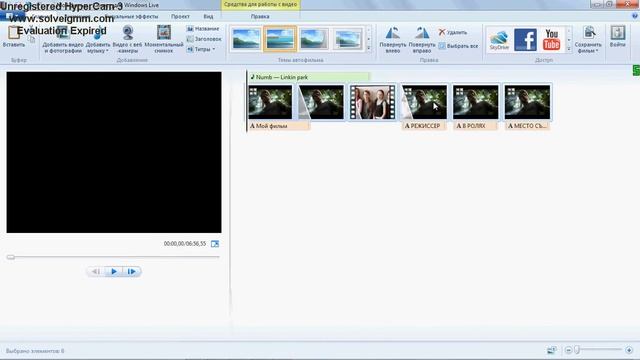The width and height of the screenshot is (640, 360).
Task: Select the Numb — Linkin park music track
Action: pyautogui.click(x=309, y=77)
